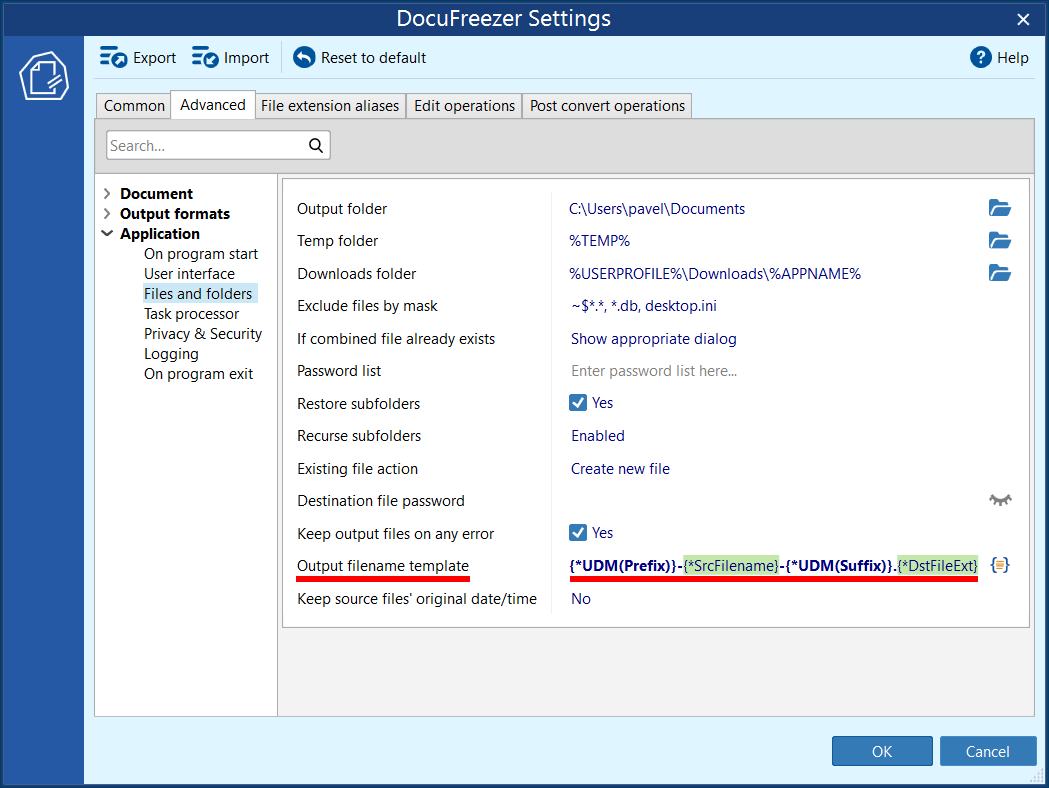Click the %TEMP% folder value

599,241
